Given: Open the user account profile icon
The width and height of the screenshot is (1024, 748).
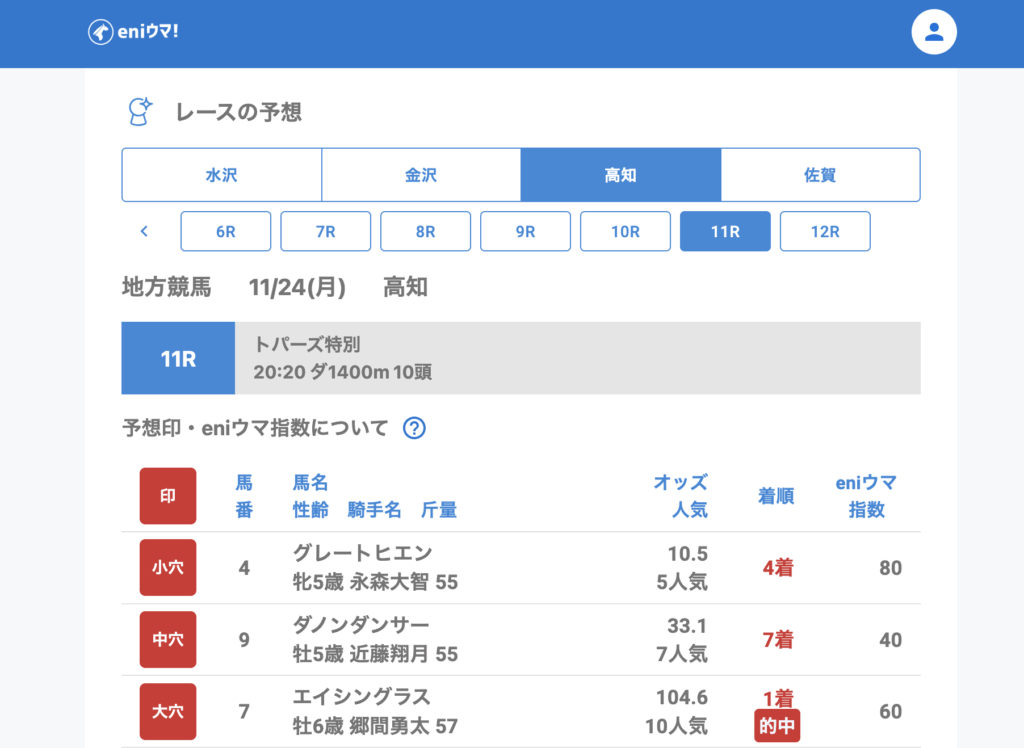Looking at the screenshot, I should pos(934,32).
